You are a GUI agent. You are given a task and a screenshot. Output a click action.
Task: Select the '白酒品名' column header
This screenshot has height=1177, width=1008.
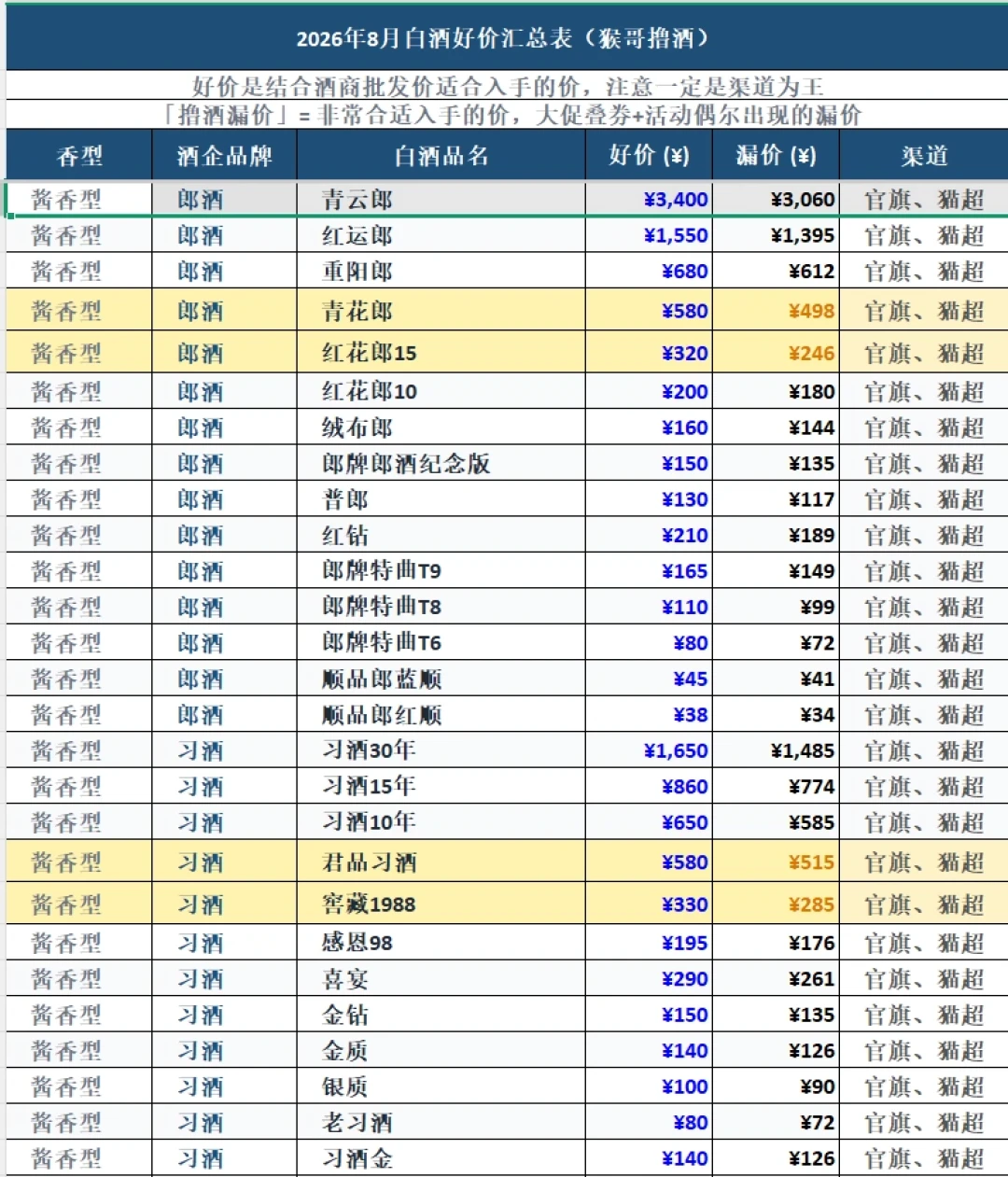click(441, 155)
